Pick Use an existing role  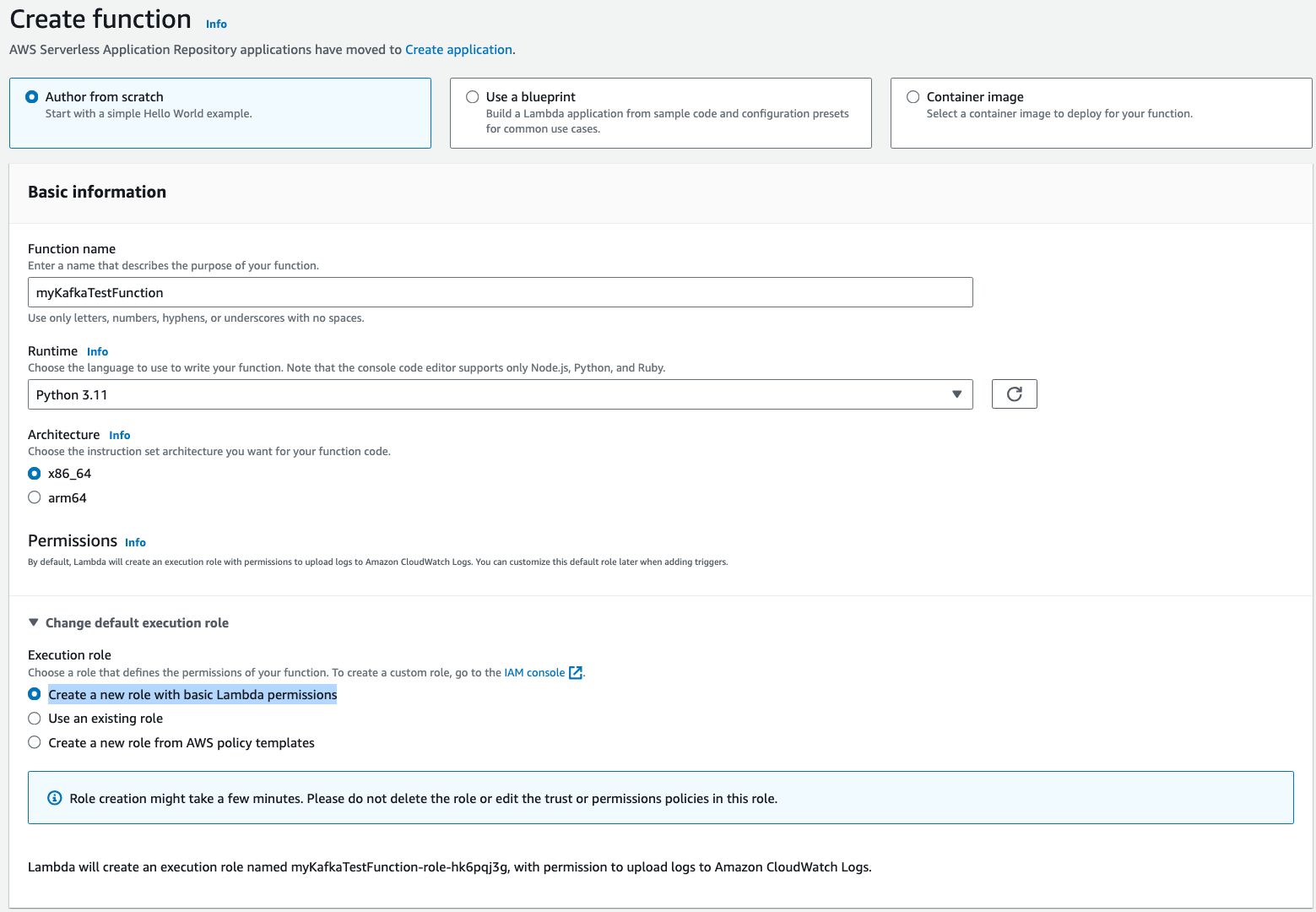[34, 718]
